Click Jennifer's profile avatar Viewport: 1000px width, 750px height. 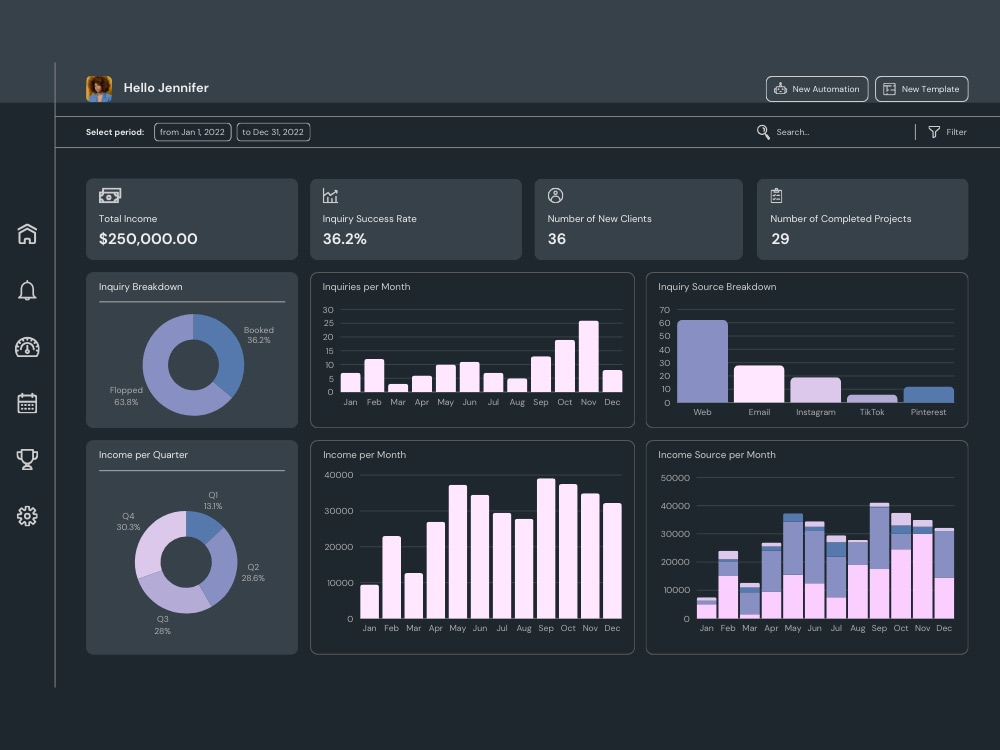(99, 89)
